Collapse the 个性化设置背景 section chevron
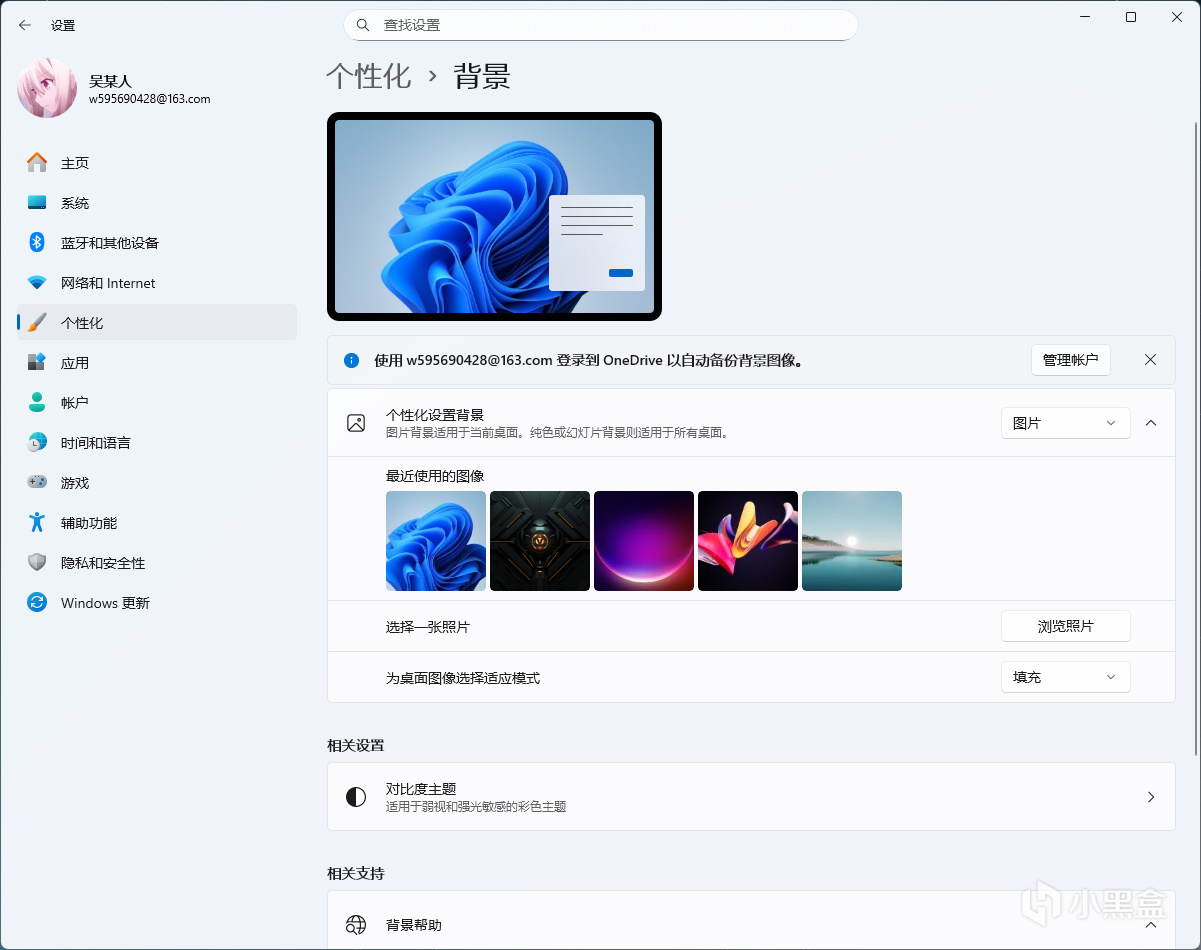The width and height of the screenshot is (1201, 950). pos(1151,423)
